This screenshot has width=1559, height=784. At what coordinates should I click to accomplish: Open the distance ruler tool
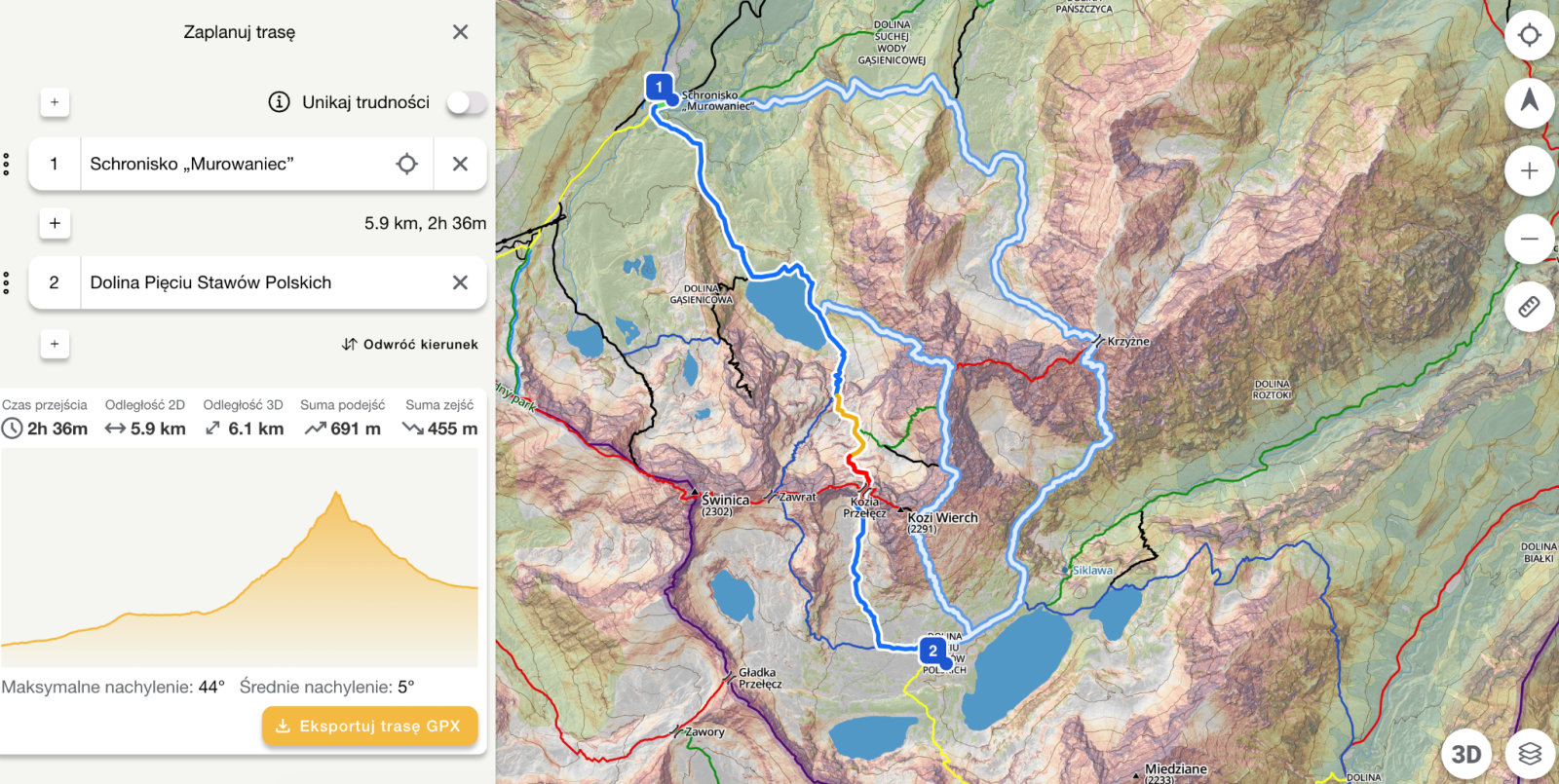point(1529,307)
